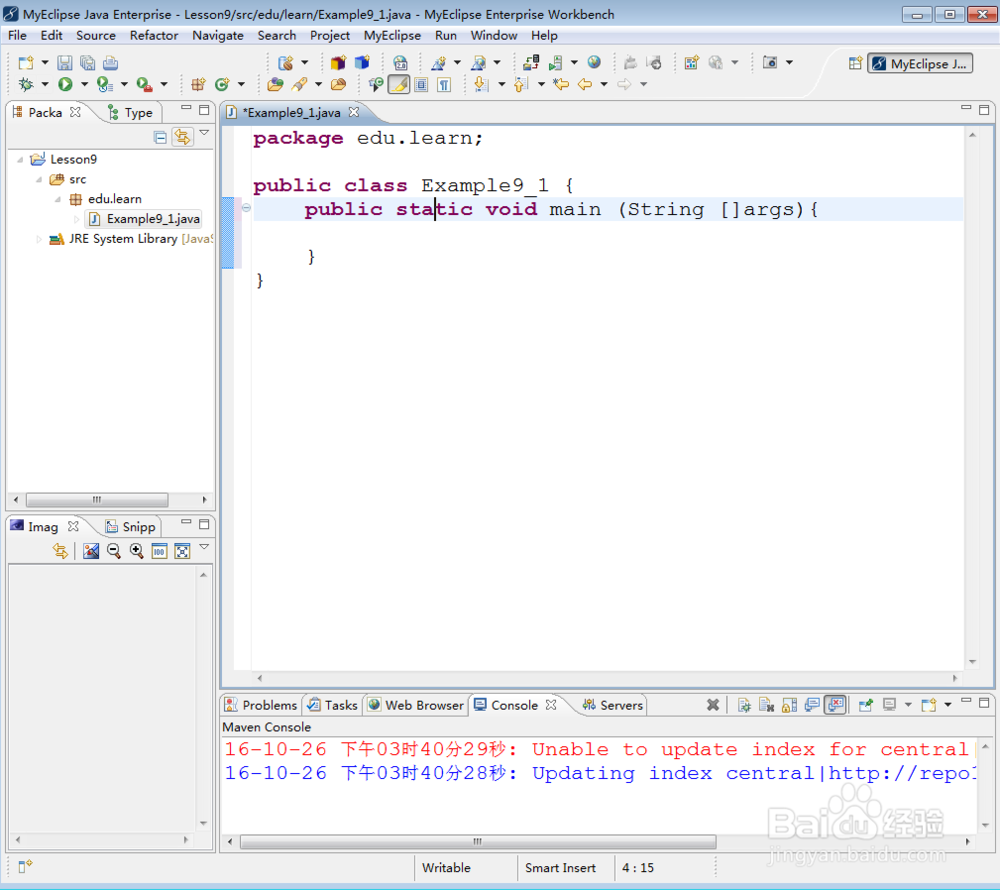
Task: Toggle Mark Occurrences highlighter icon
Action: 399,84
